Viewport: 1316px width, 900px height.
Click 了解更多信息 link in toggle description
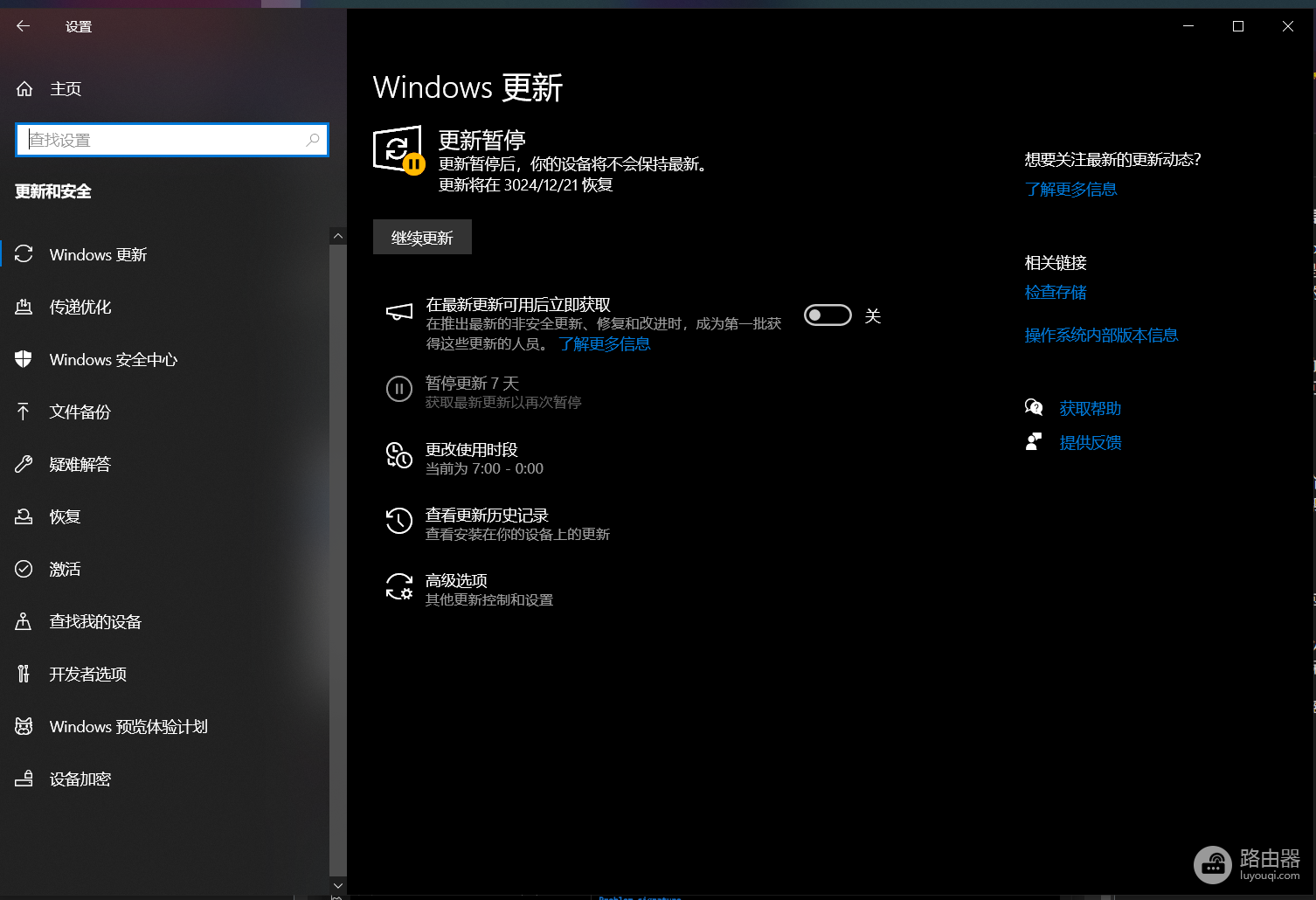pos(605,344)
